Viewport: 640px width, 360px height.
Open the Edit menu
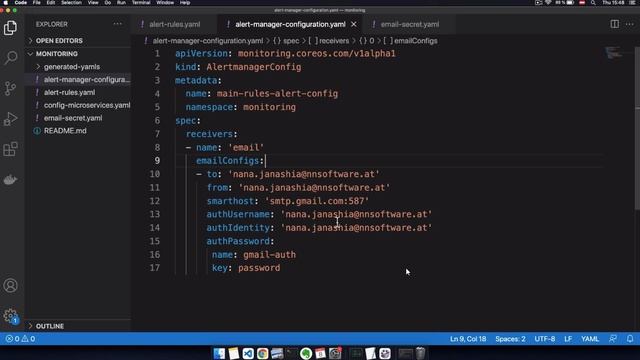pyautogui.click(x=51, y=2)
